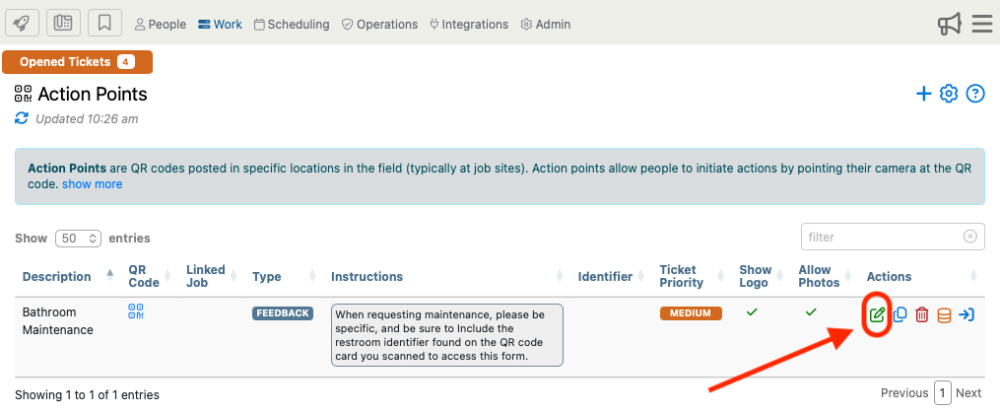Open the hamburger menu icon
The image size is (1000, 412).
982,24
